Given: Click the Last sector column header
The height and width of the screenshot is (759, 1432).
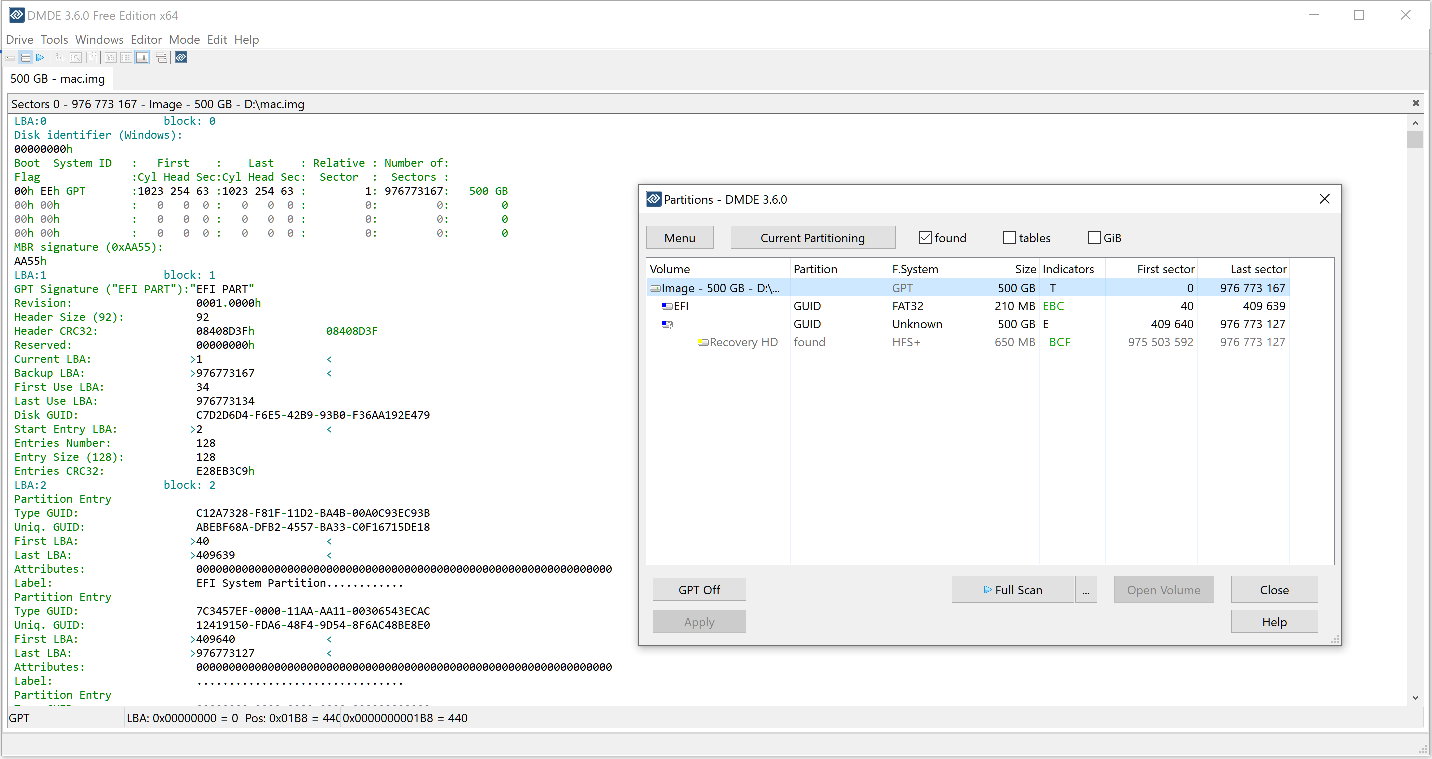Looking at the screenshot, I should pos(1243,269).
